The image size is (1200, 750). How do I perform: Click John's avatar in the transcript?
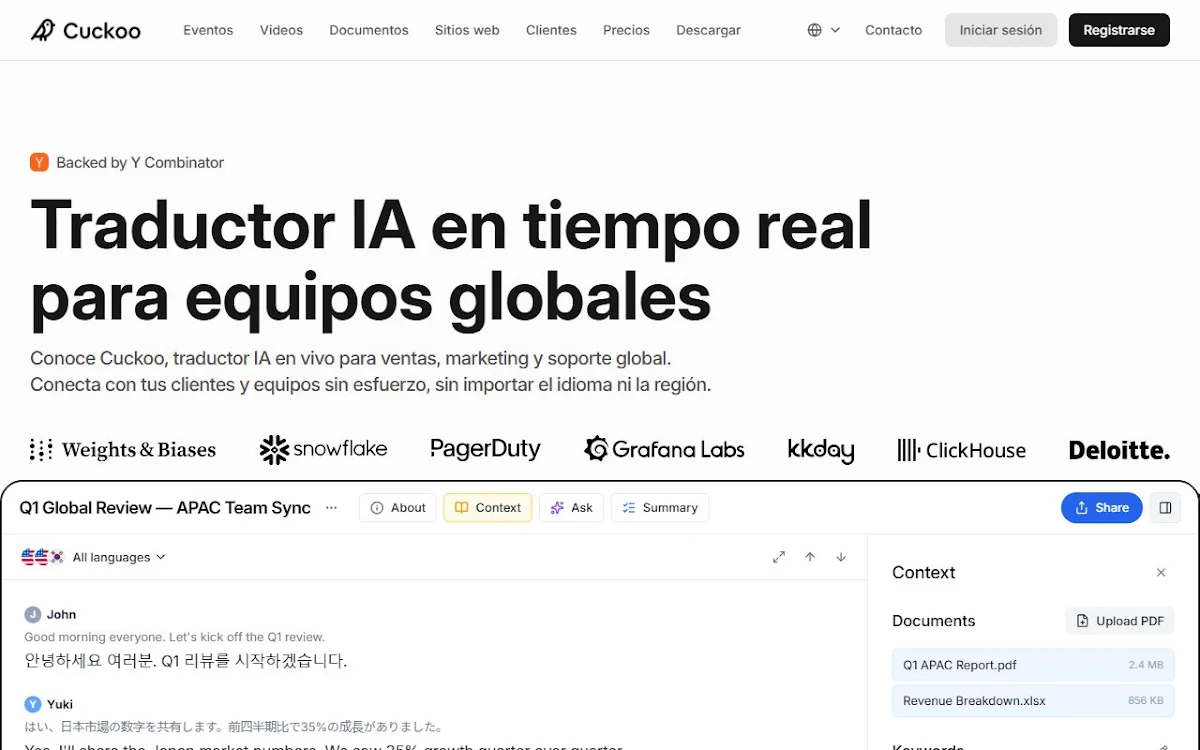tap(33, 614)
